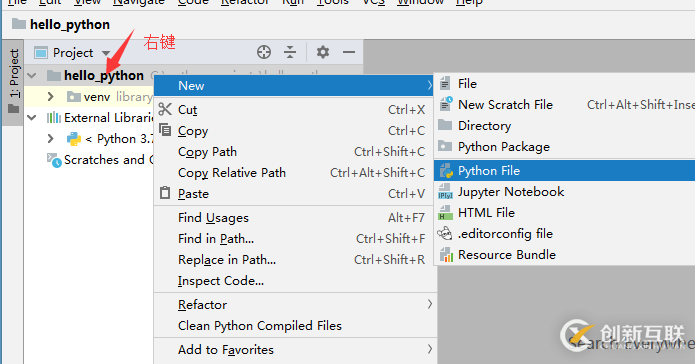This screenshot has height=364, width=695.
Task: Click the Copy pages icon
Action: point(165,130)
